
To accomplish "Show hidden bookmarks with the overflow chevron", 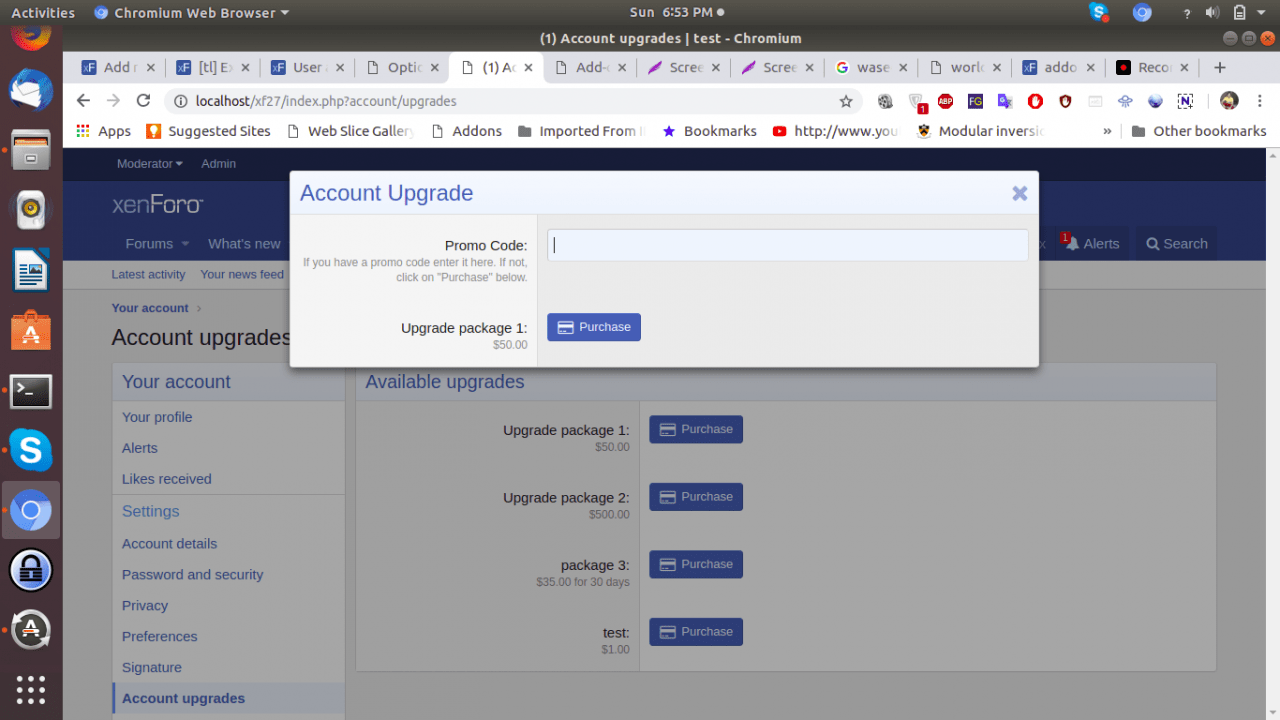I will pyautogui.click(x=1107, y=131).
